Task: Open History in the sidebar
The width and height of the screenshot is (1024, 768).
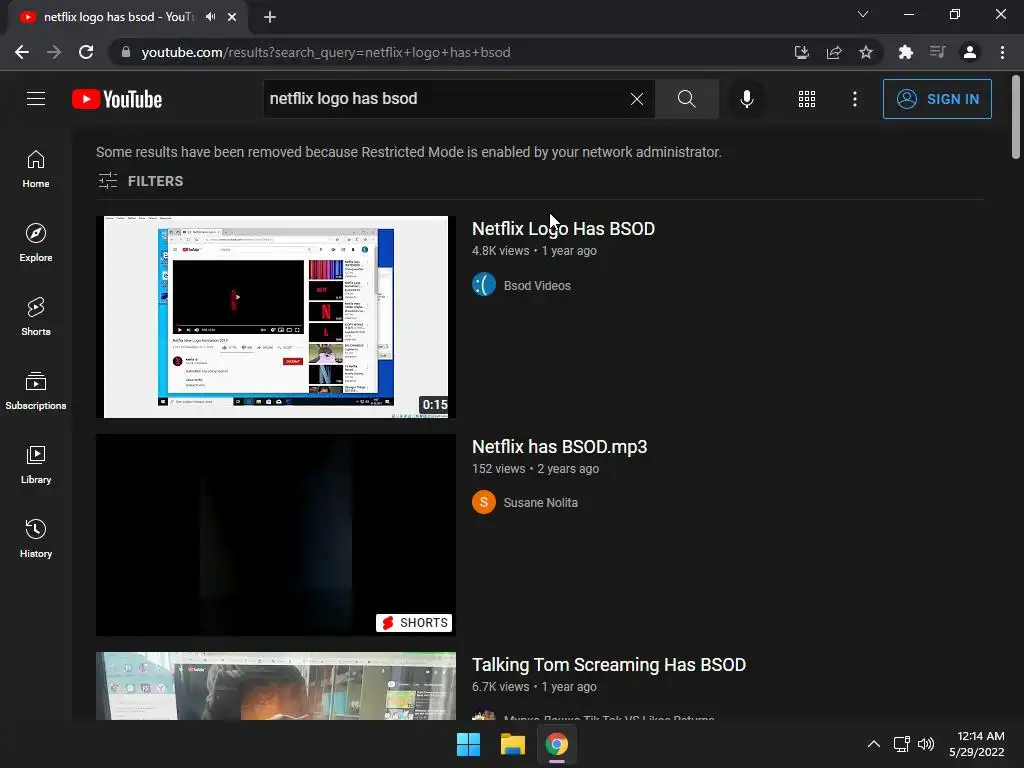Action: click(x=36, y=539)
